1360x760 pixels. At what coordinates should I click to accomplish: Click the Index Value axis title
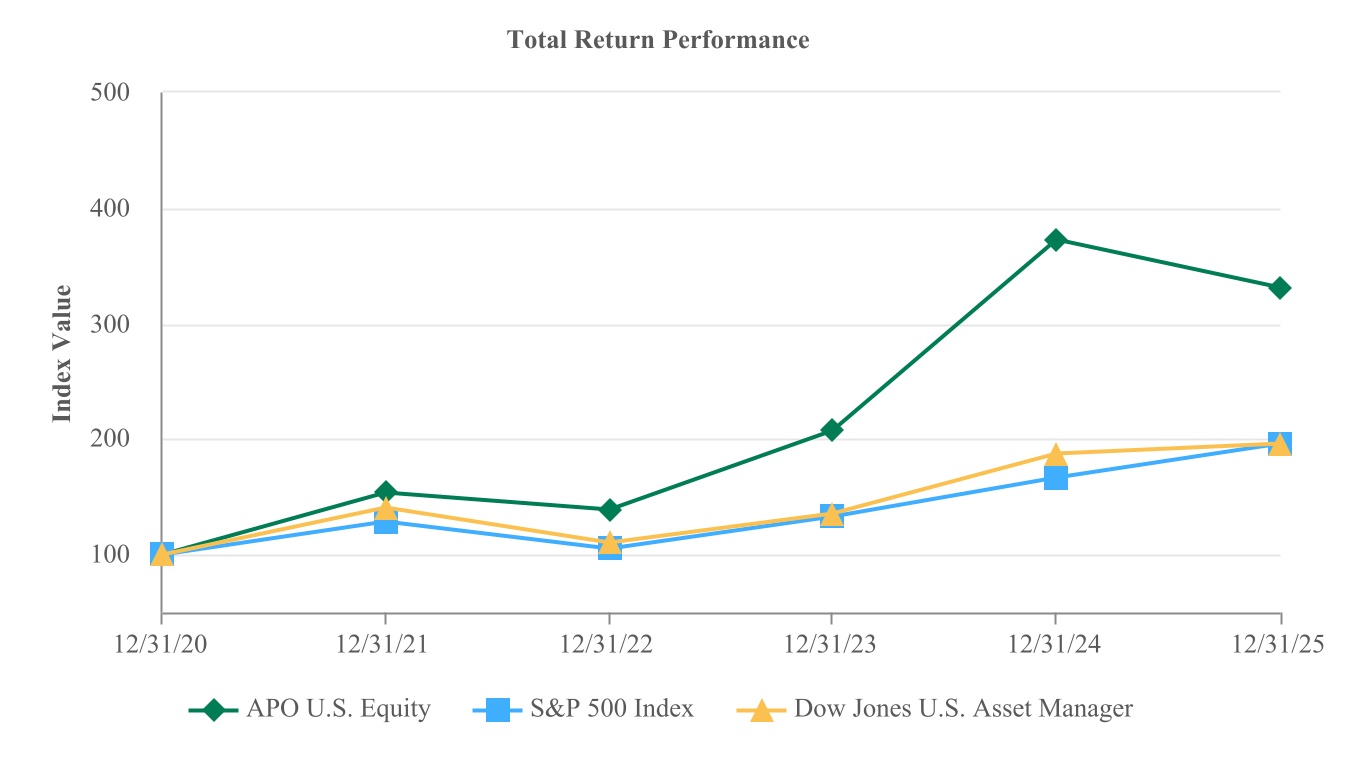tap(63, 353)
